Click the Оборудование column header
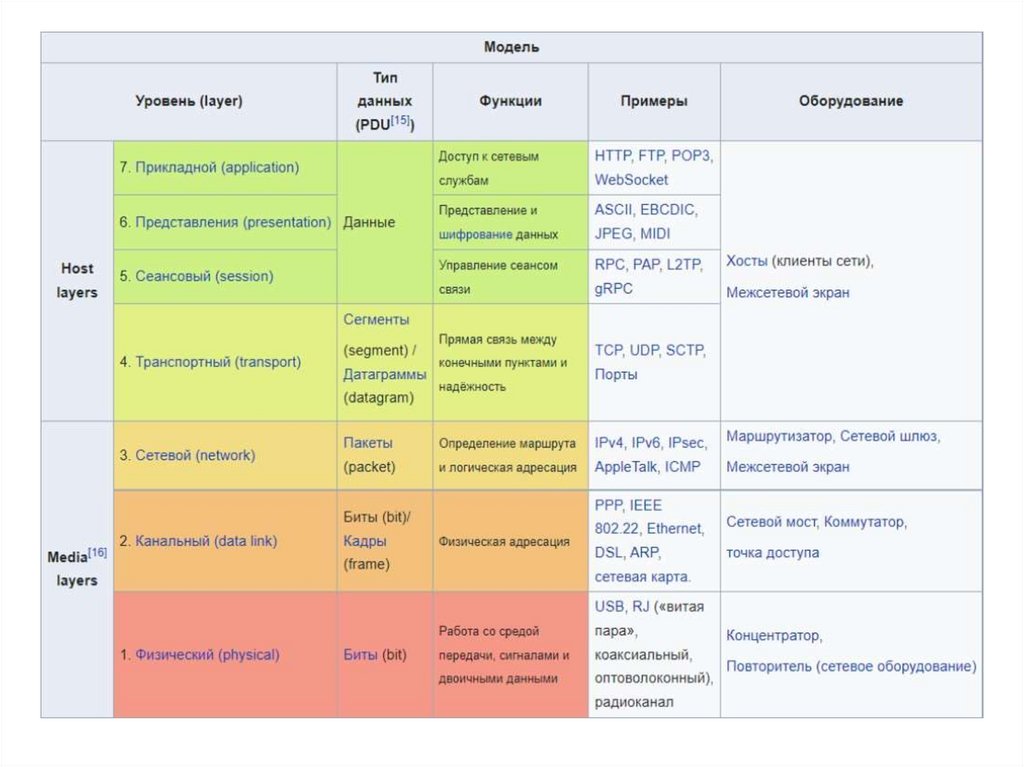 [851, 101]
